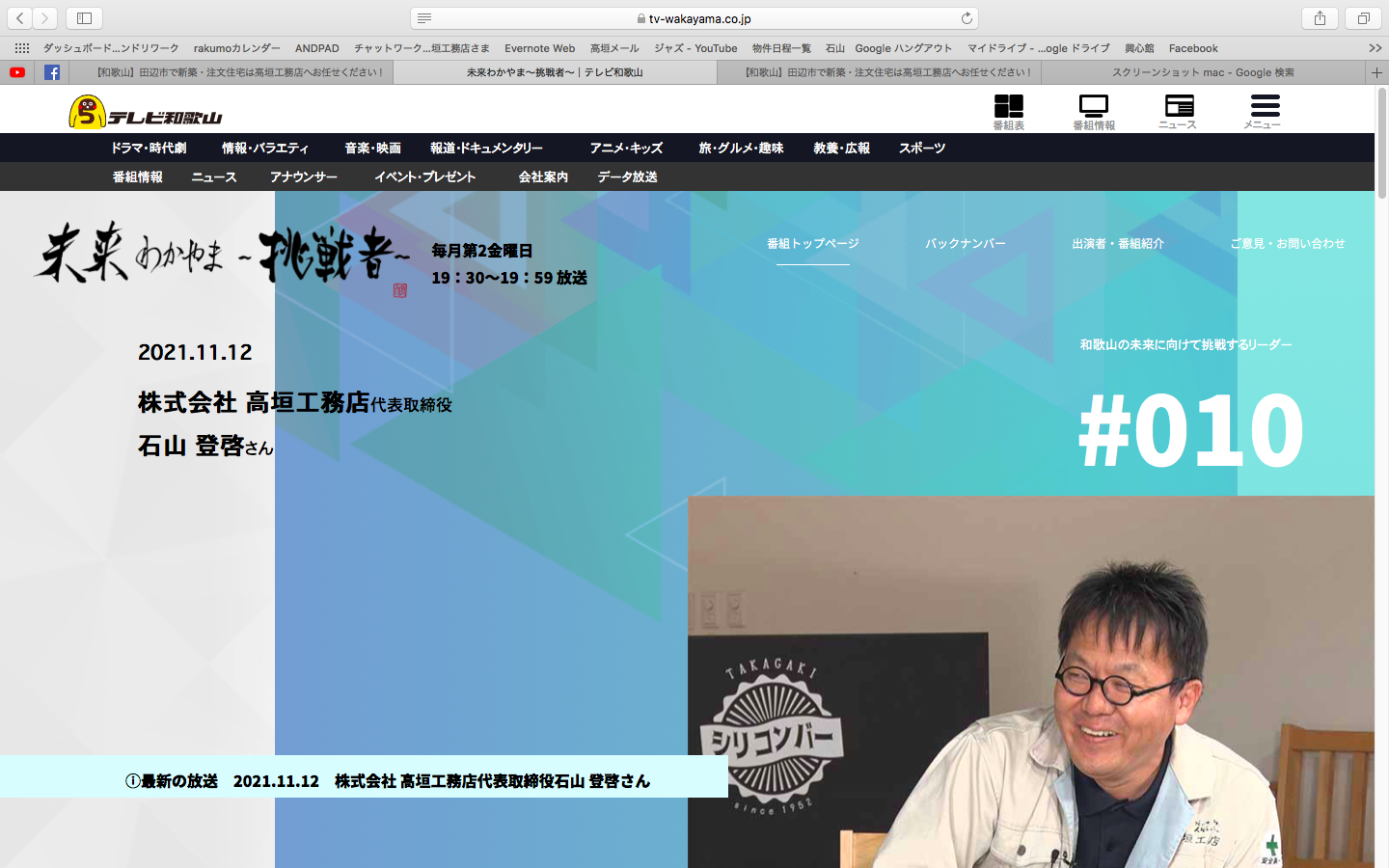
Task: Click the テレビ和歌山 site logo
Action: (x=146, y=112)
